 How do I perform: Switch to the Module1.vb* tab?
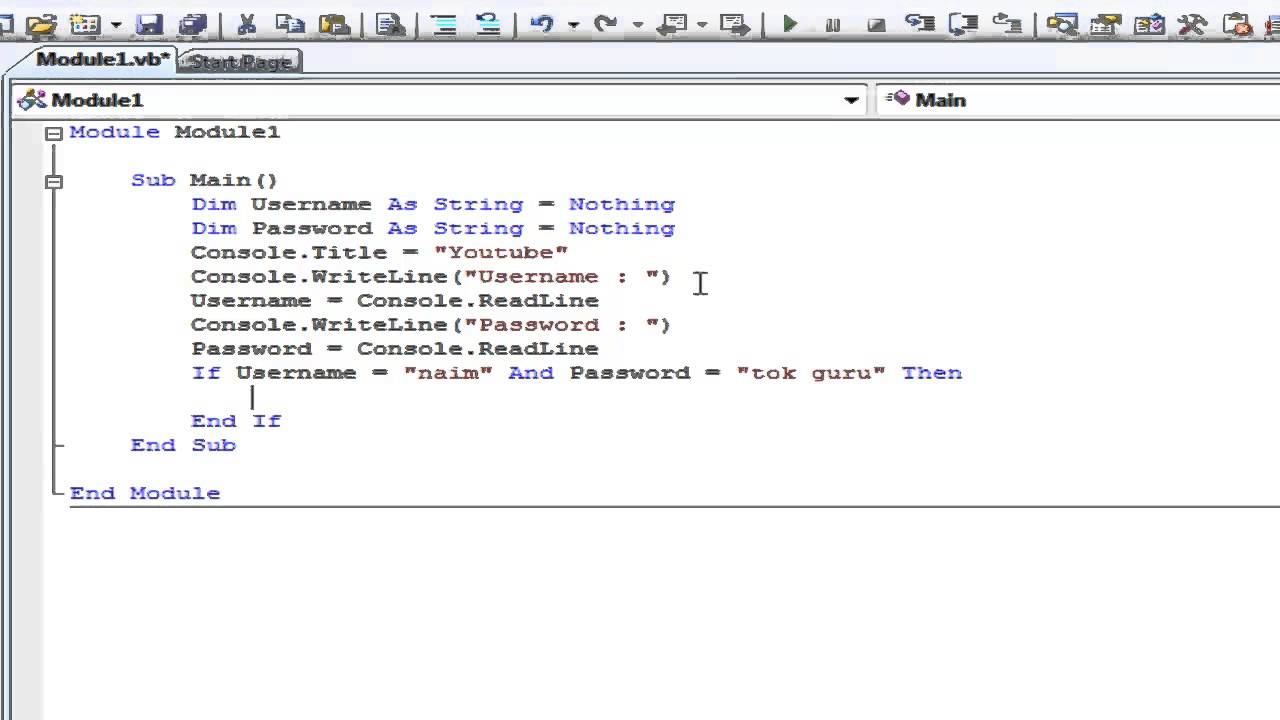coord(103,60)
